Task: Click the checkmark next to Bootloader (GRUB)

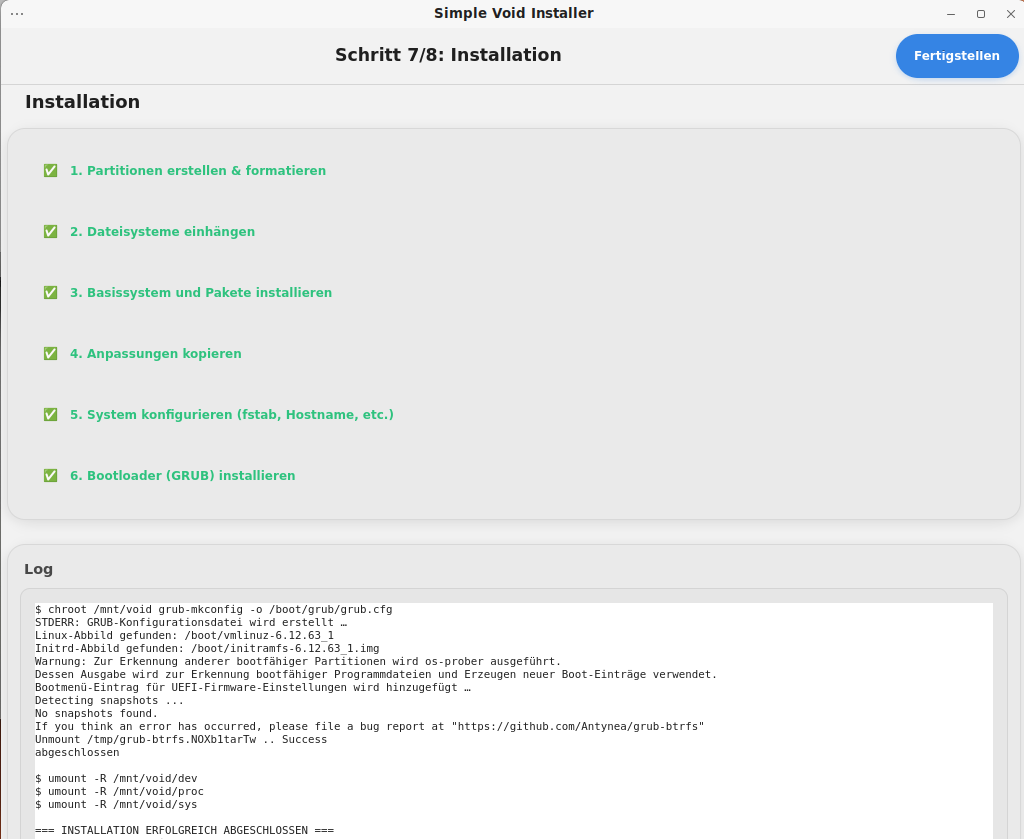Action: (x=50, y=476)
